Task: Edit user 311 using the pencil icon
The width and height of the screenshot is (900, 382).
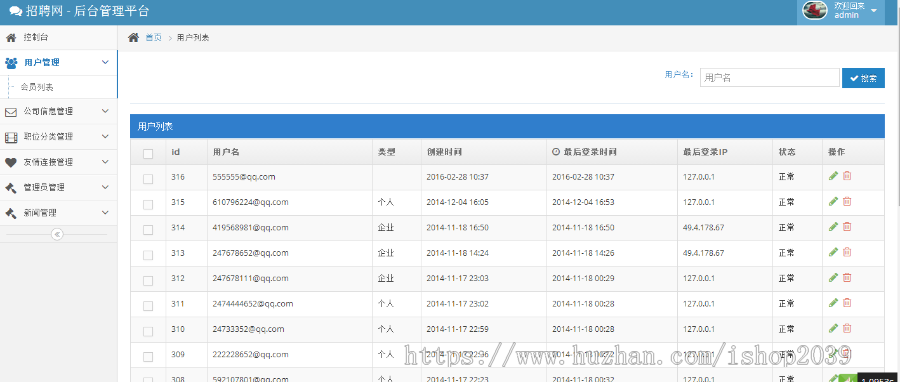Action: [x=833, y=303]
